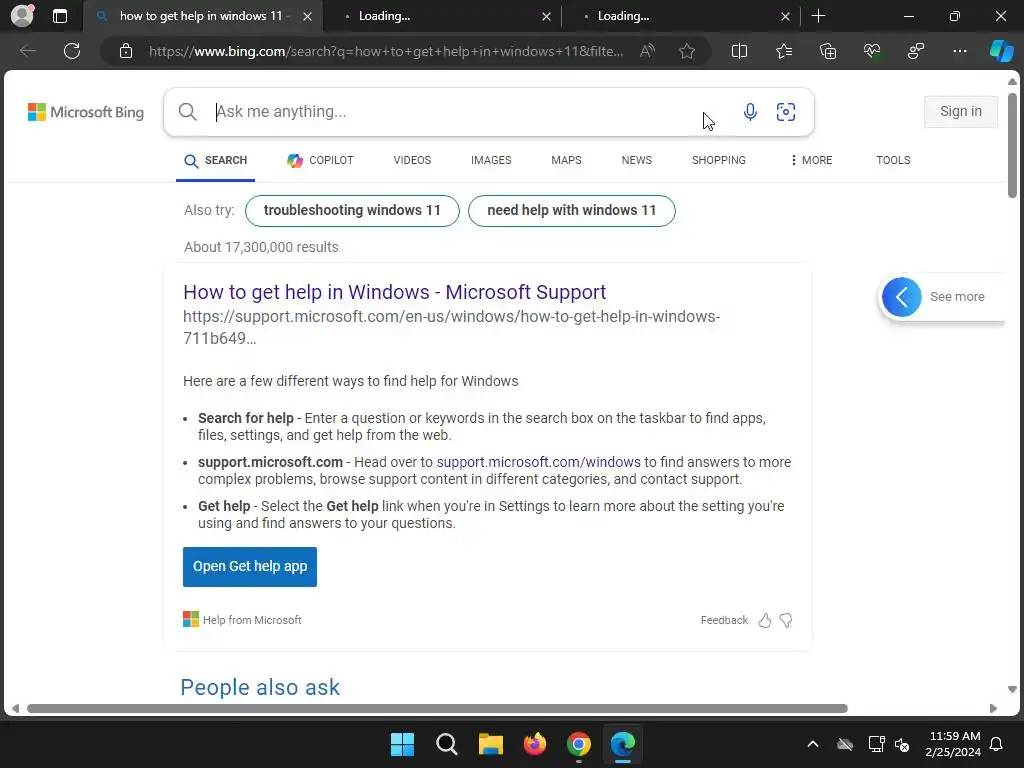
Task: Click the muted volume tray icon
Action: tap(903, 744)
